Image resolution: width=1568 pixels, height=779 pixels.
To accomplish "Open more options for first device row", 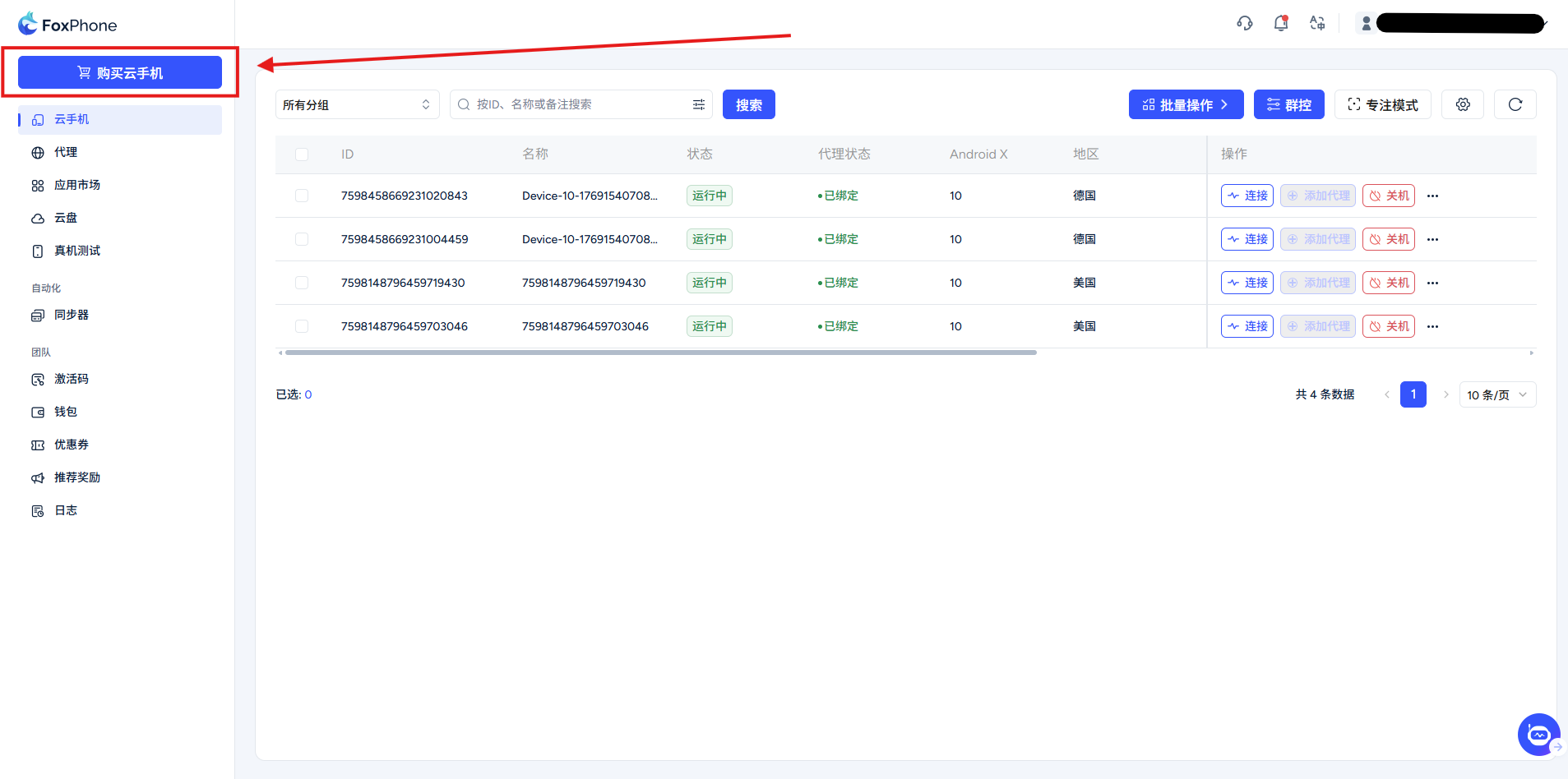I will pos(1433,196).
